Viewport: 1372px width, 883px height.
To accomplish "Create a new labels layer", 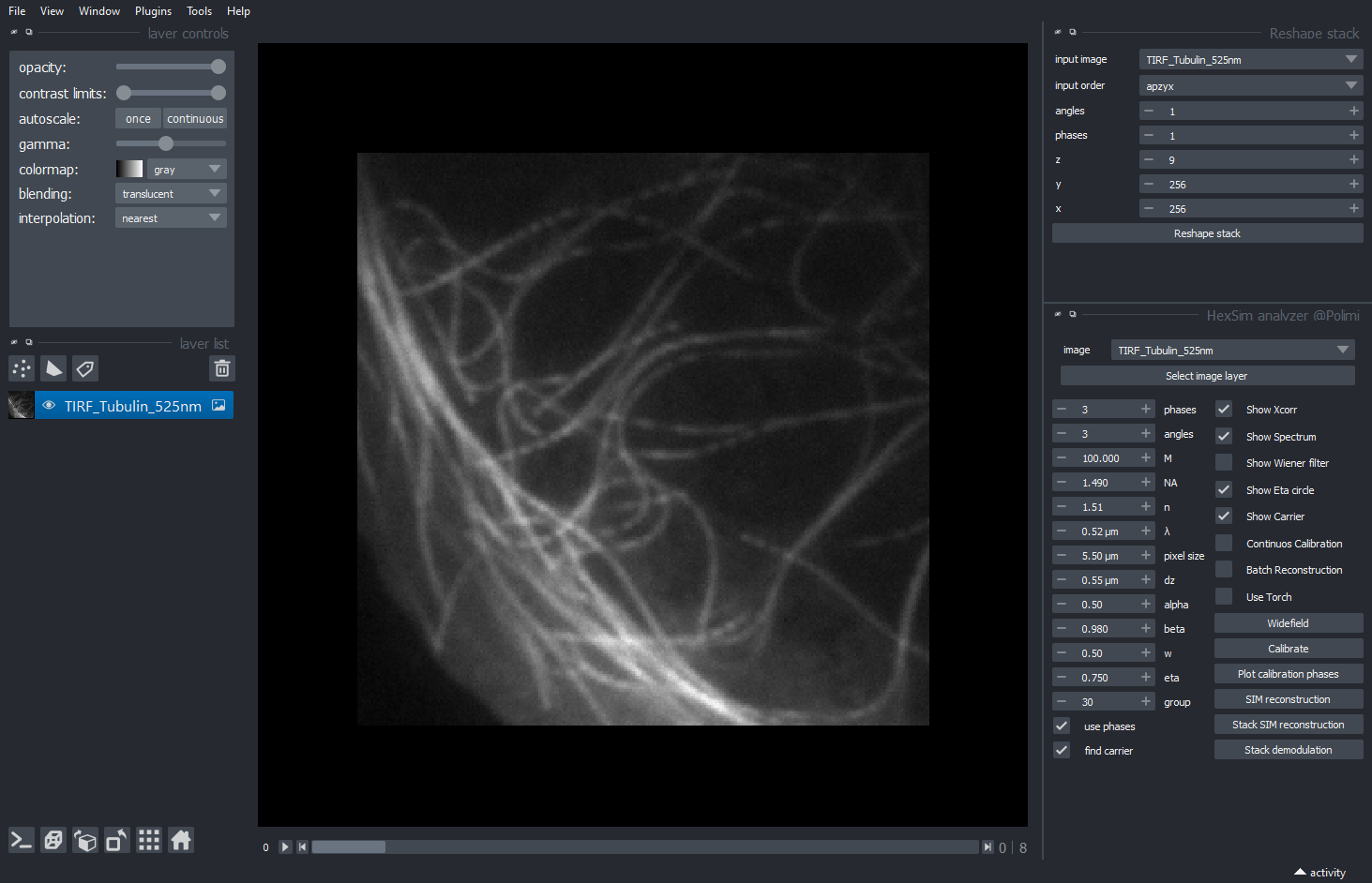I will pyautogui.click(x=85, y=368).
